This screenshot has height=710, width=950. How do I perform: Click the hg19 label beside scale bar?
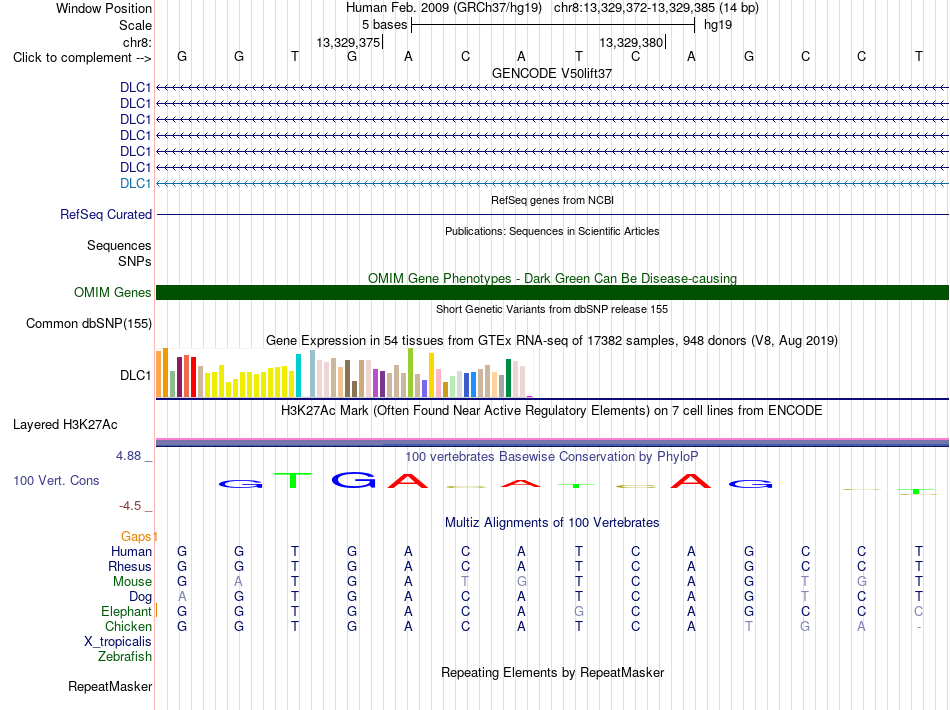(718, 25)
